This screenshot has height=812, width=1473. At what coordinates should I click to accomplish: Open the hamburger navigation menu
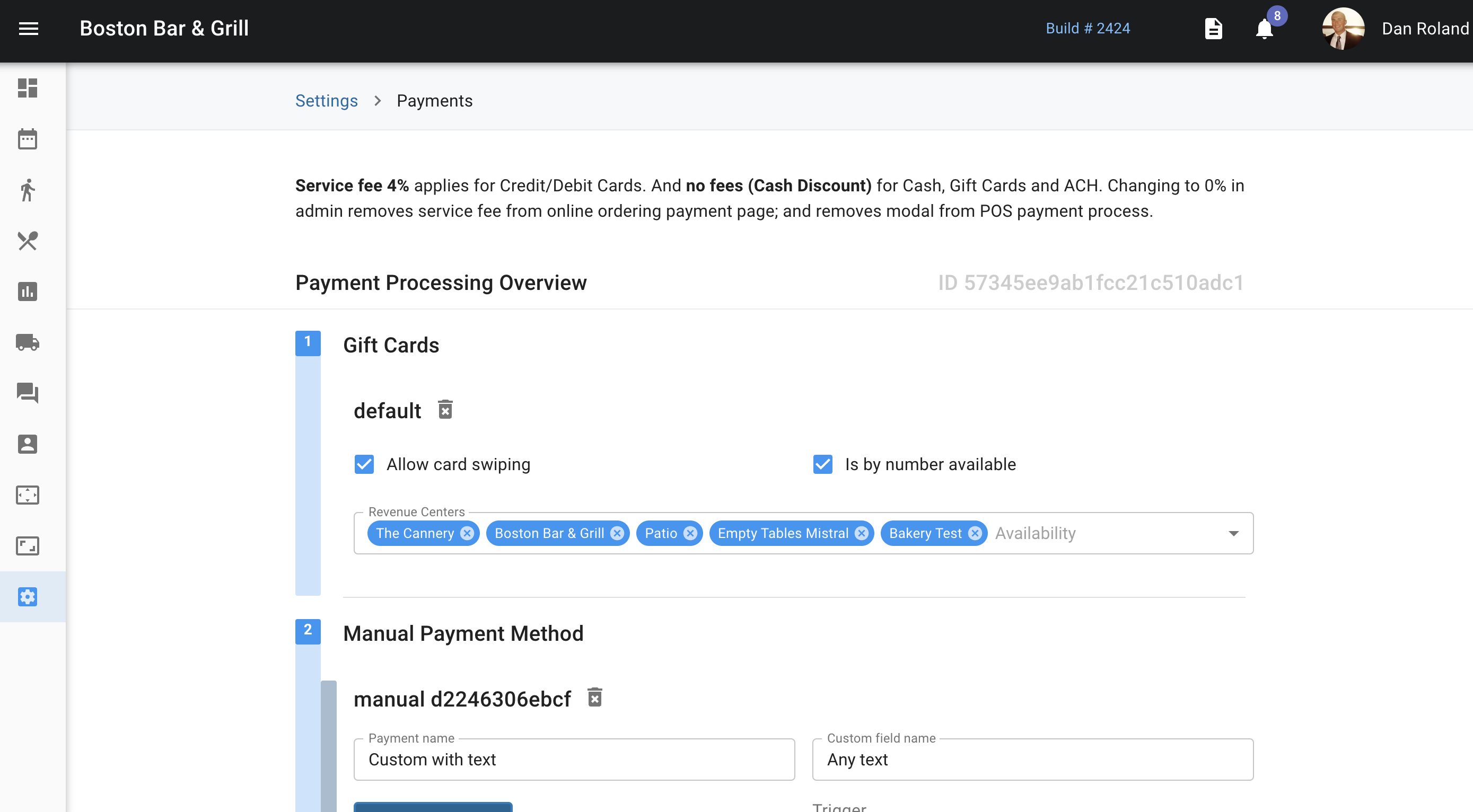[x=29, y=29]
